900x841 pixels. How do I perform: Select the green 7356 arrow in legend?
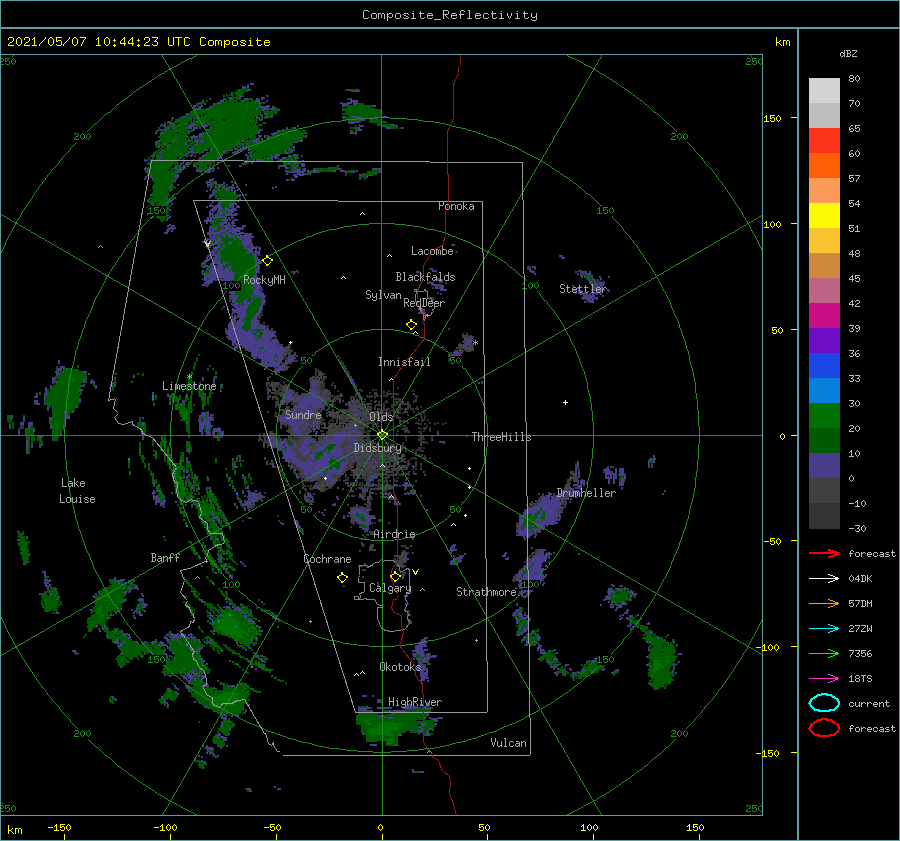coord(824,653)
